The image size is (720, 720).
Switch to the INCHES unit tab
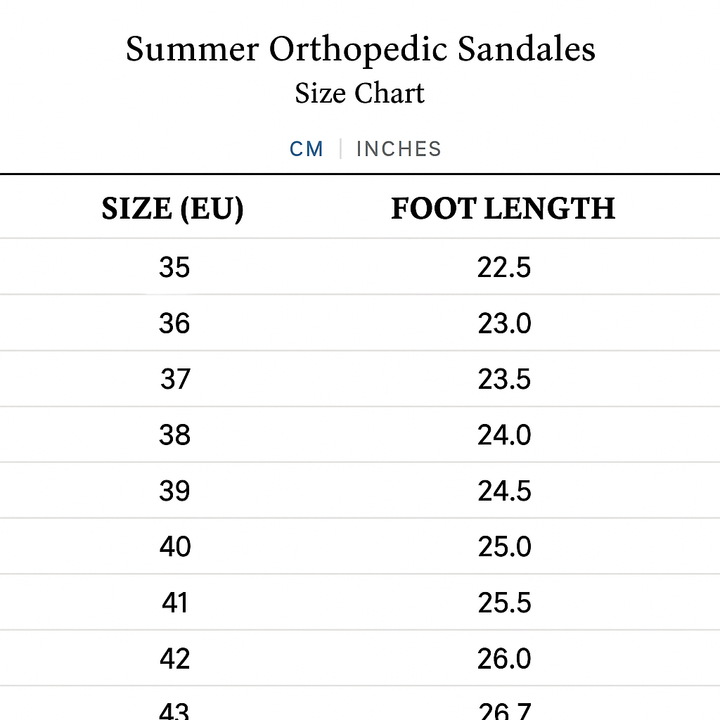click(398, 149)
